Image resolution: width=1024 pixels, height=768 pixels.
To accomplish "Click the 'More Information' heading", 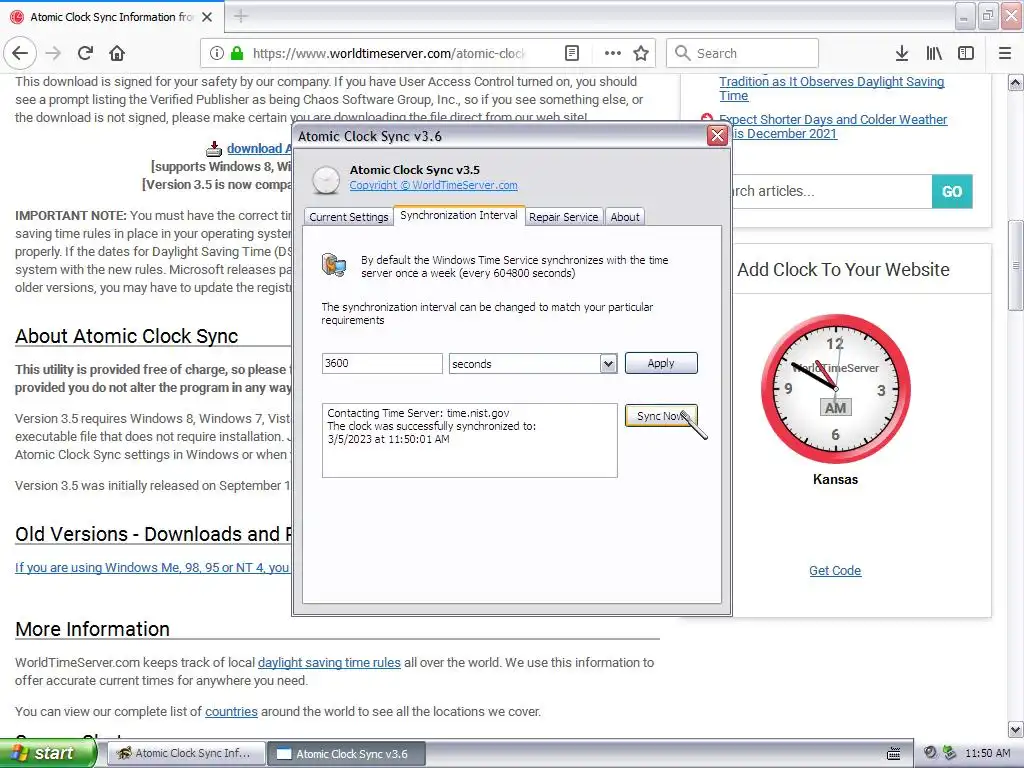I will [92, 629].
